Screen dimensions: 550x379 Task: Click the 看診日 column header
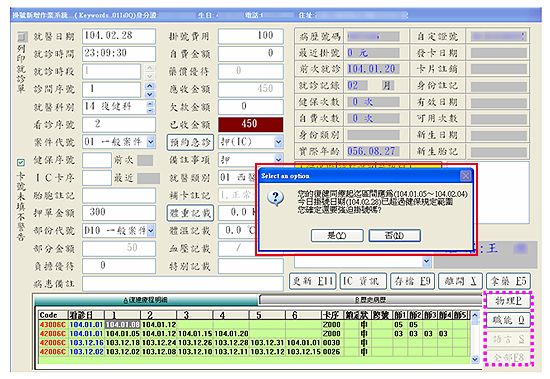[86, 315]
